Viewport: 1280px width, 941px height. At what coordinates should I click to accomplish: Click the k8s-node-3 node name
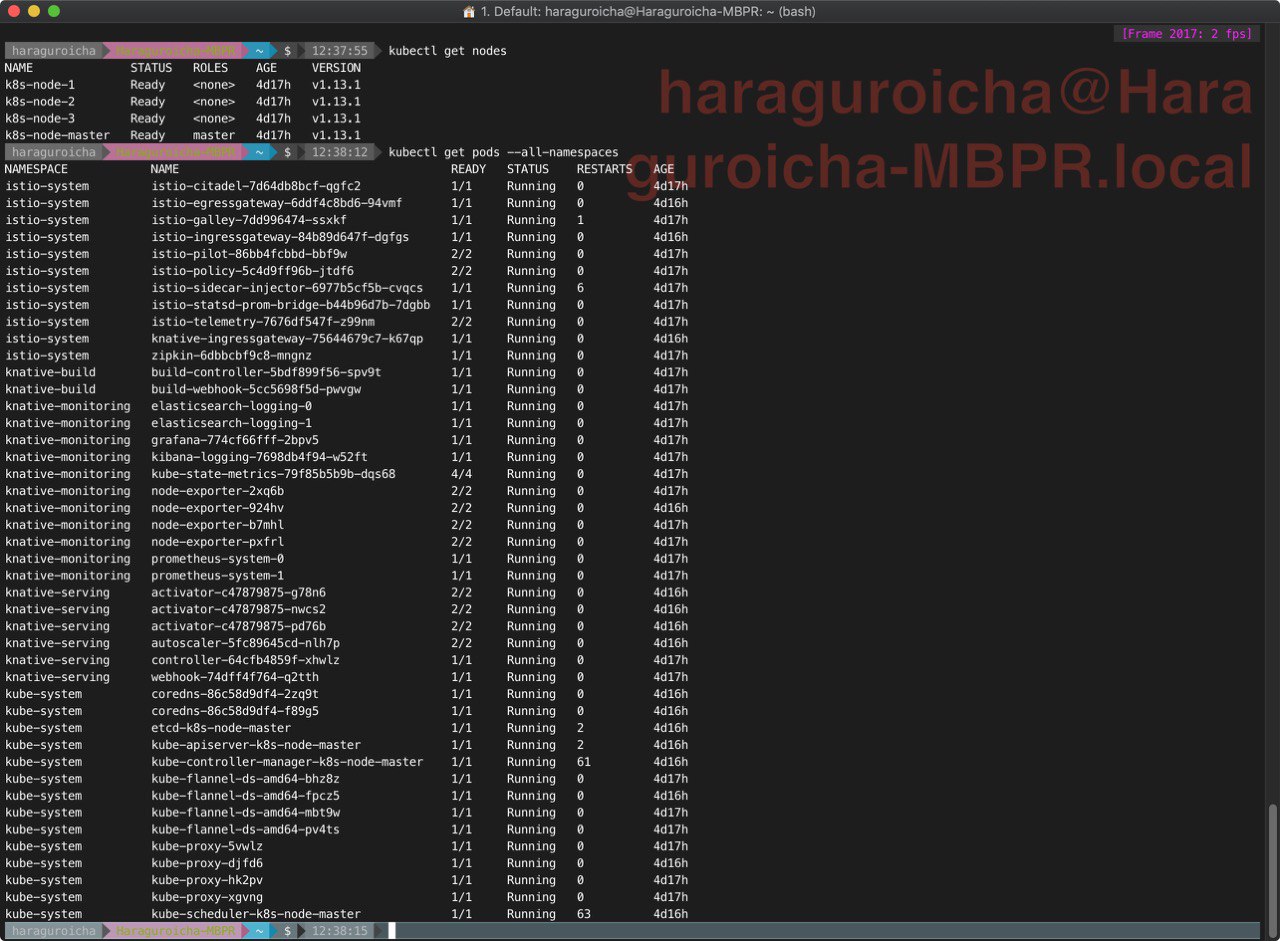tap(40, 119)
